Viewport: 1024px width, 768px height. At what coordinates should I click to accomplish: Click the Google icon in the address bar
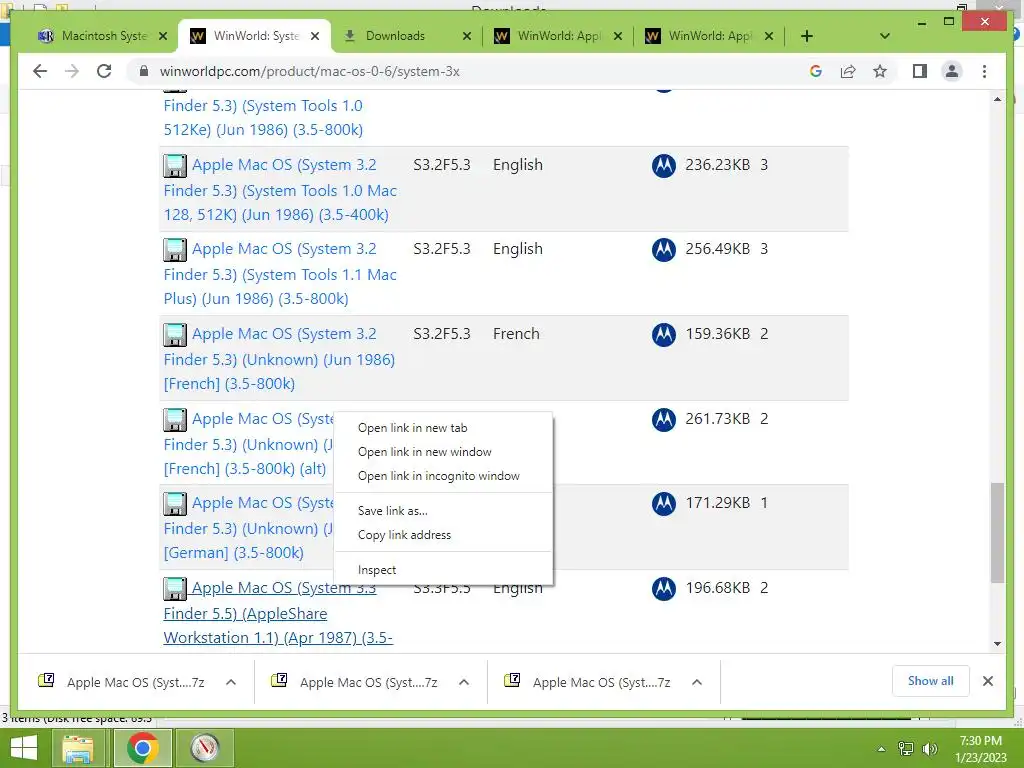[x=816, y=71]
